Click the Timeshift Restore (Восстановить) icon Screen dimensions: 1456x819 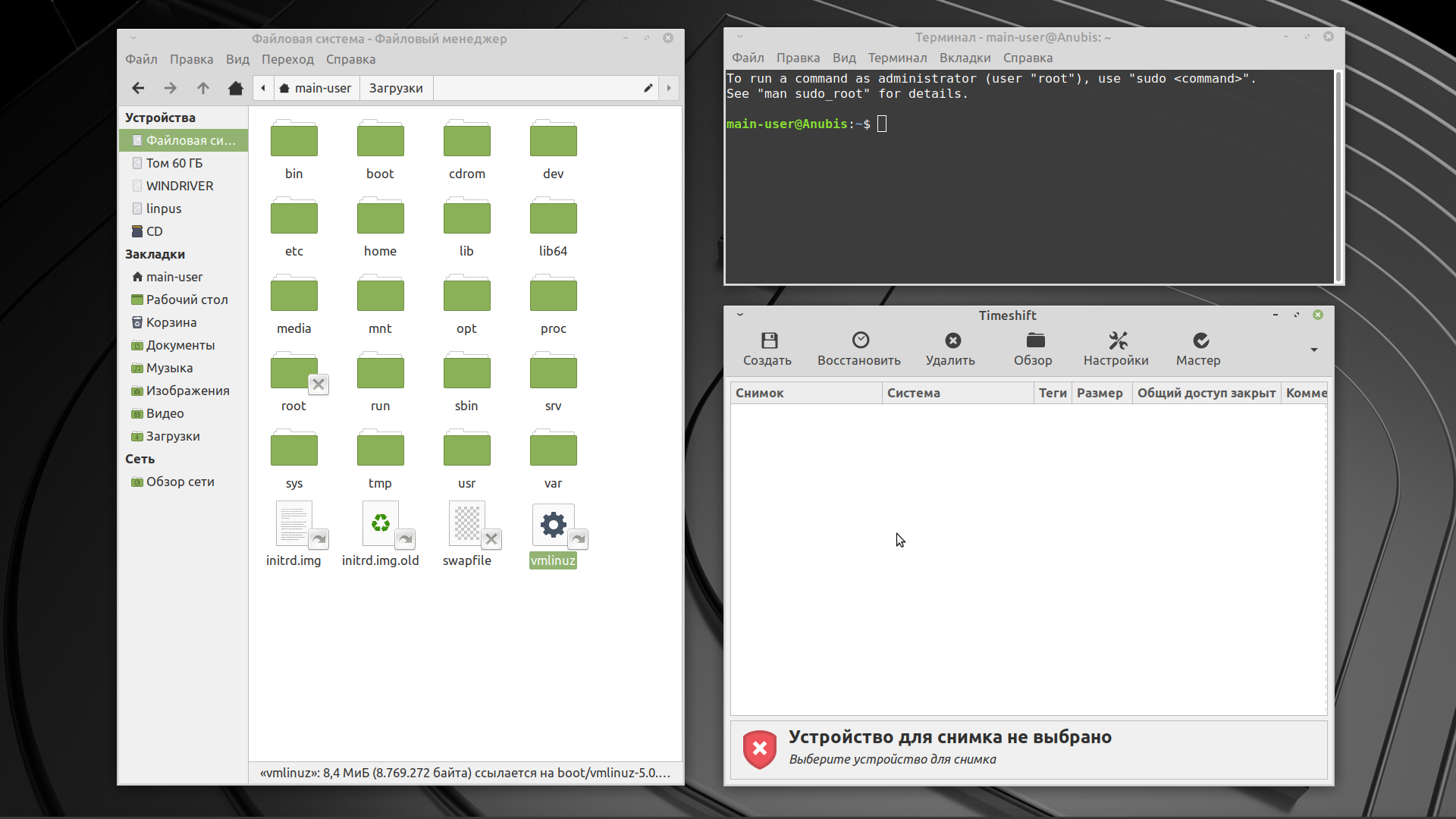coord(860,340)
